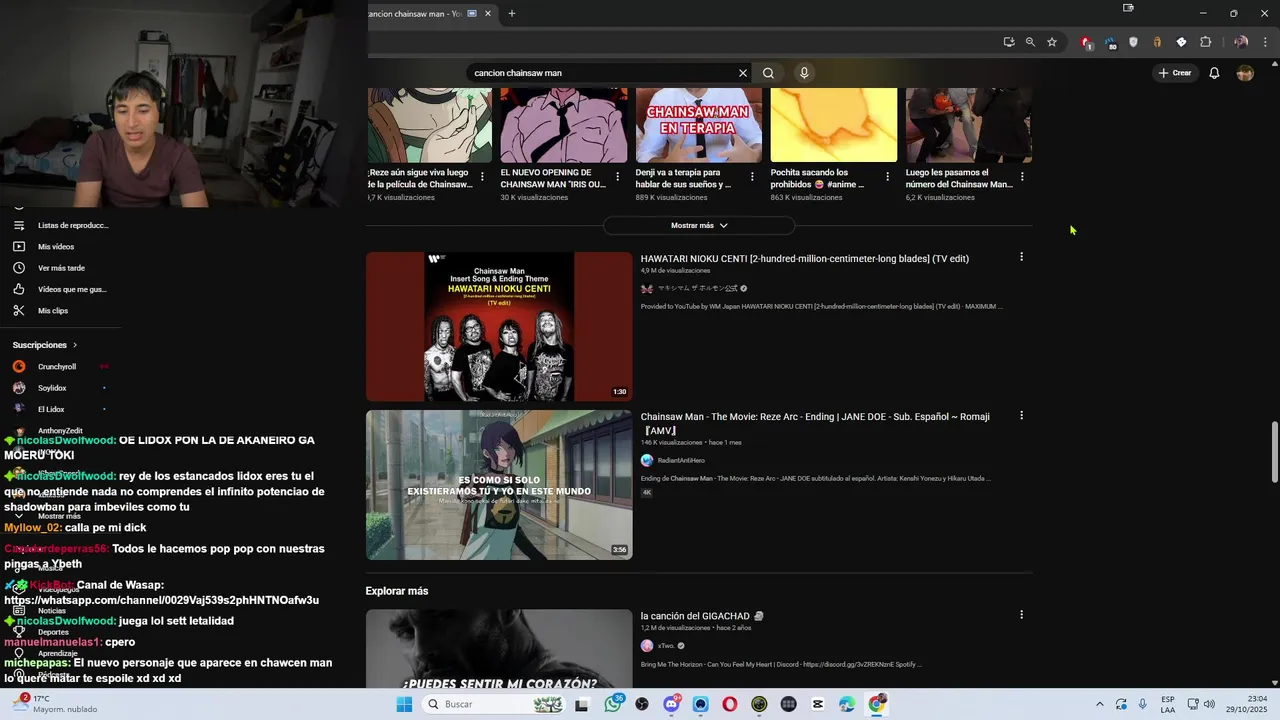The height and width of the screenshot is (720, 1280).
Task: Open options for la canción del GIGACHAD
Action: (1021, 614)
